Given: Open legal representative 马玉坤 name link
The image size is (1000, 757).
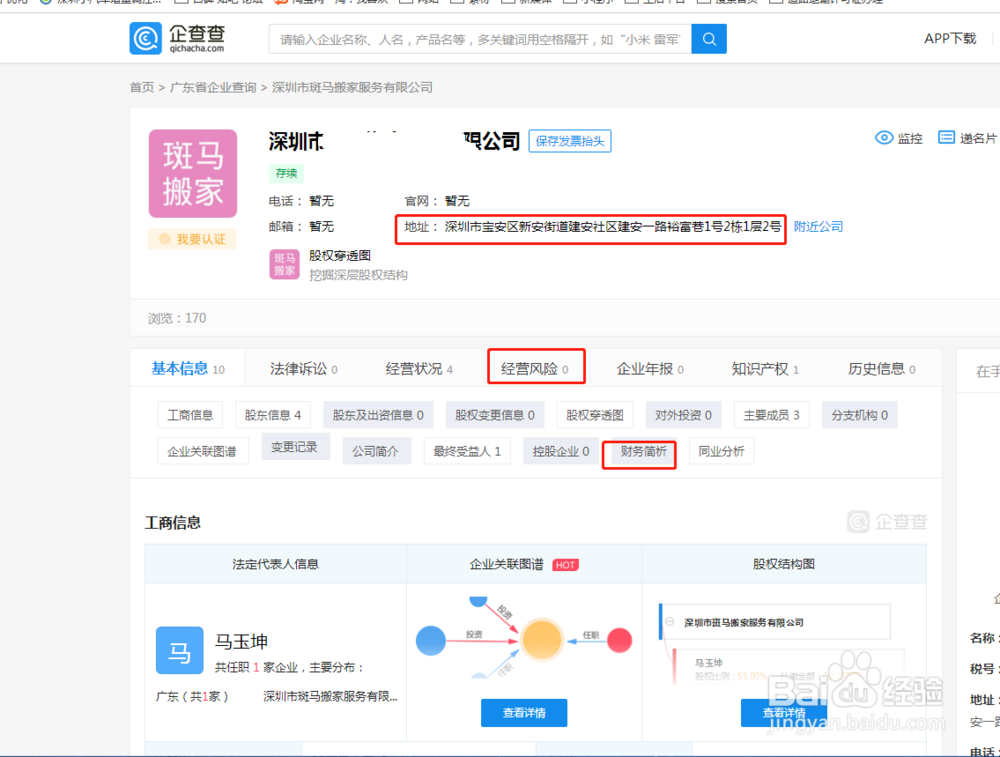Looking at the screenshot, I should click(241, 641).
